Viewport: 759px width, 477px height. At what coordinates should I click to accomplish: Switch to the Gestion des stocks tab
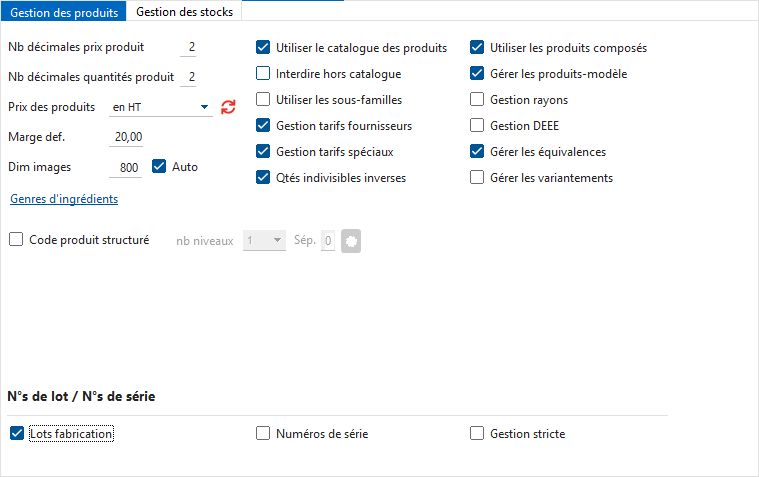pos(184,12)
